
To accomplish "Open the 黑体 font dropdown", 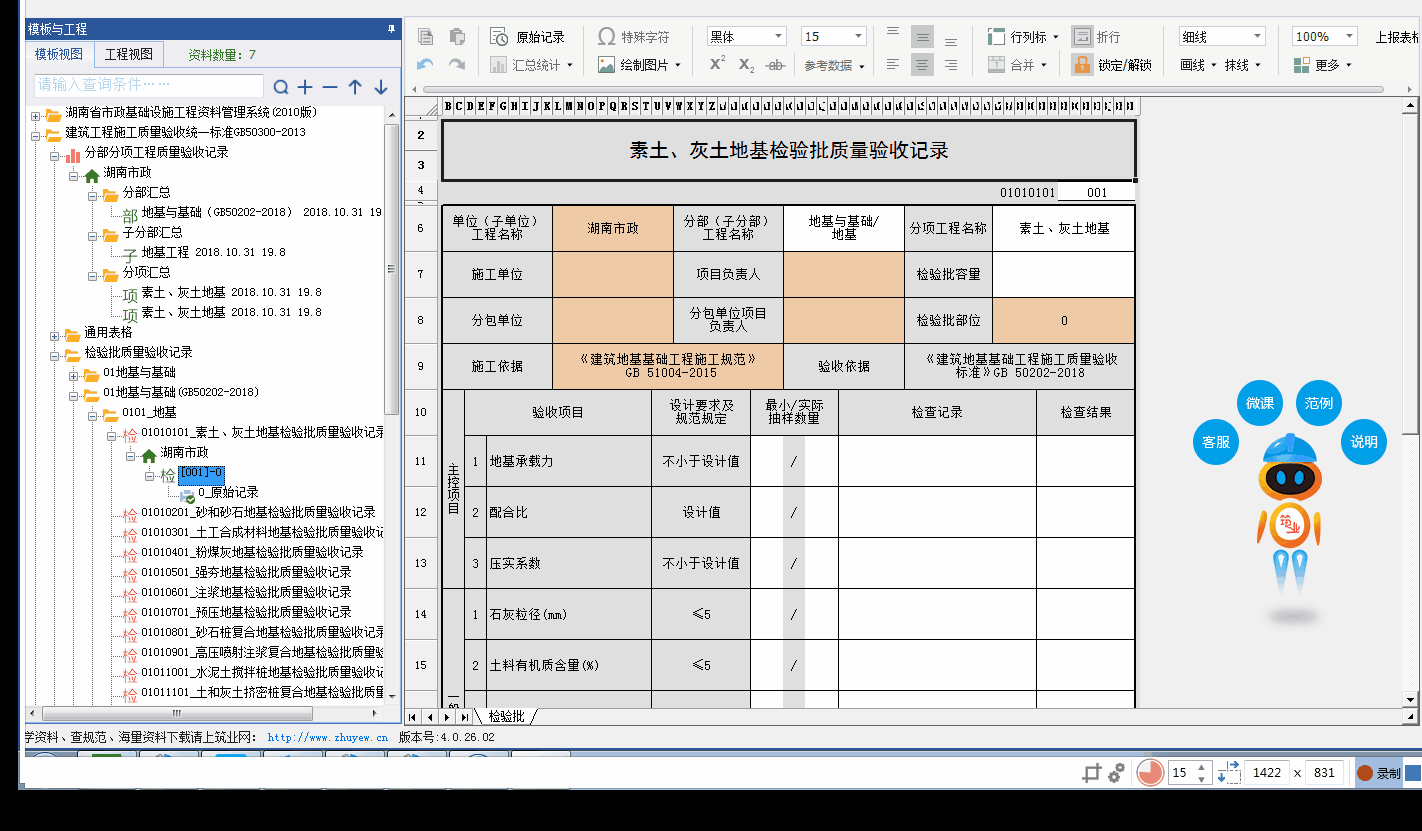I will 778,37.
